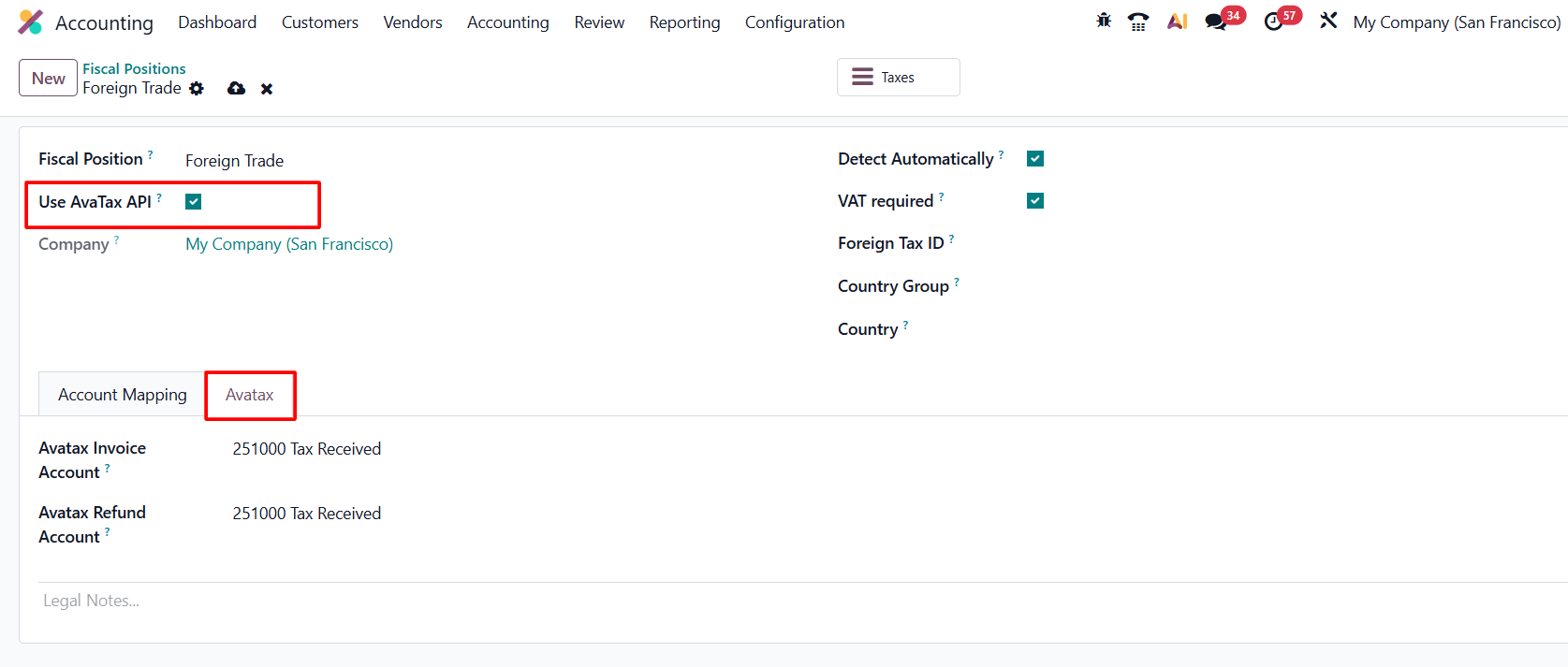
Task: Click the cloud upload save icon
Action: click(237, 88)
